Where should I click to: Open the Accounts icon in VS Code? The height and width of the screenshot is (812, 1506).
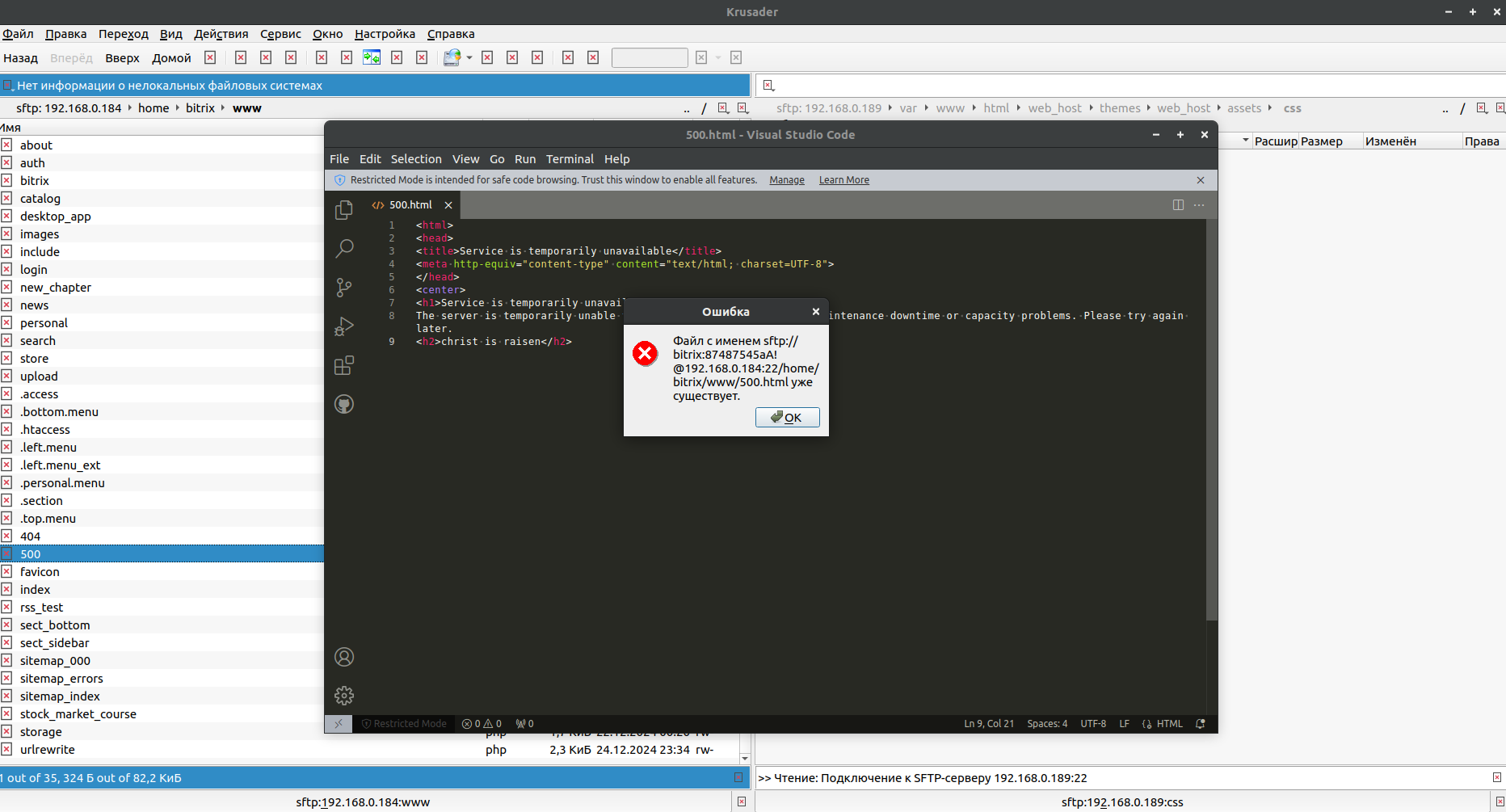point(344,657)
